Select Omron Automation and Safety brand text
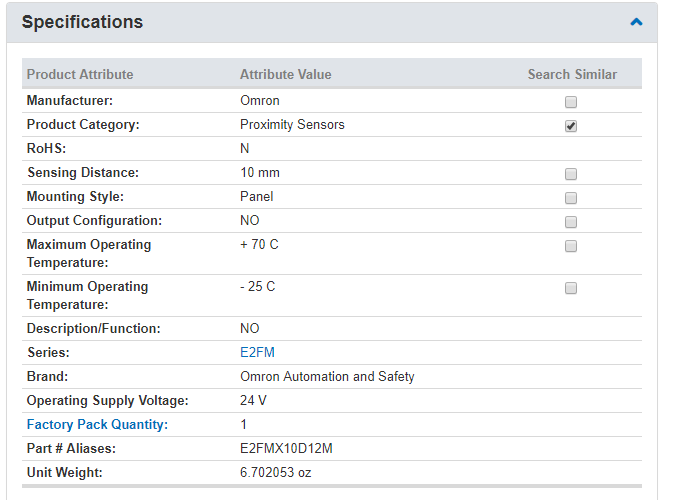Image resolution: width=675 pixels, height=500 pixels. coord(327,376)
